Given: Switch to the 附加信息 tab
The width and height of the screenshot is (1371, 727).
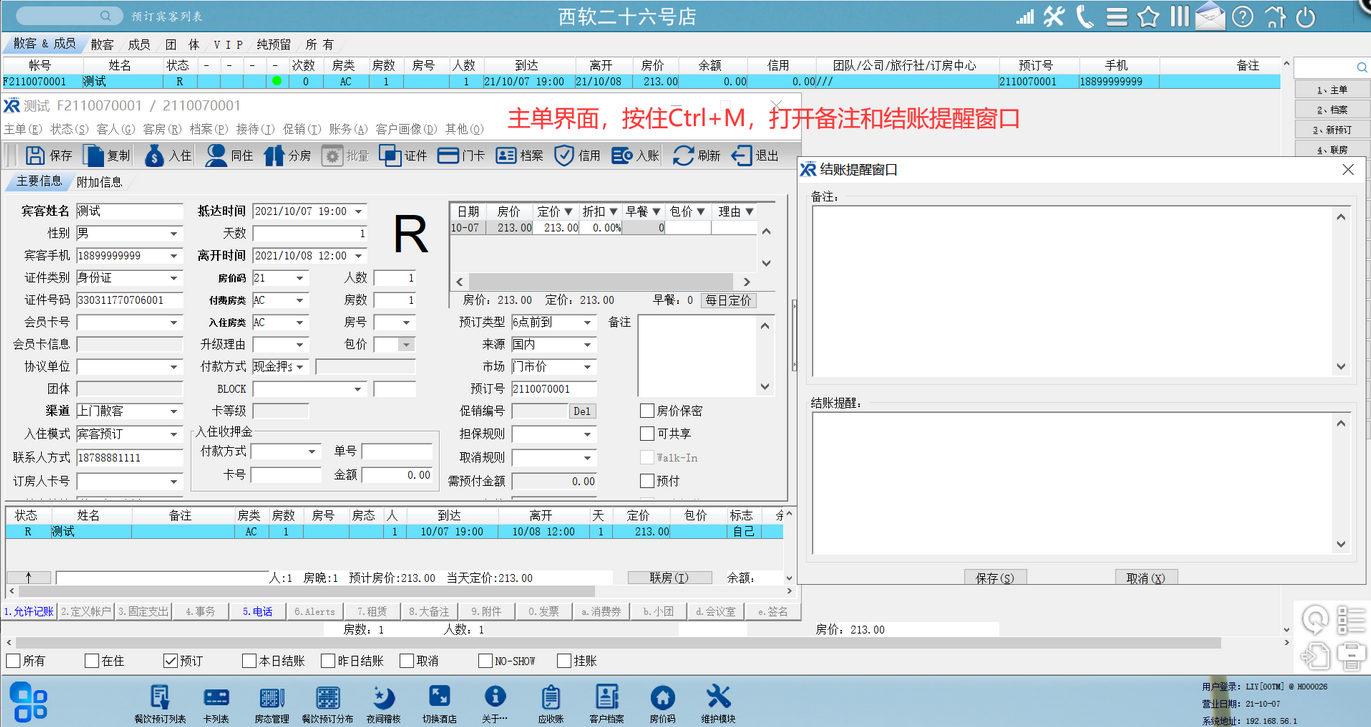Looking at the screenshot, I should pos(99,181).
